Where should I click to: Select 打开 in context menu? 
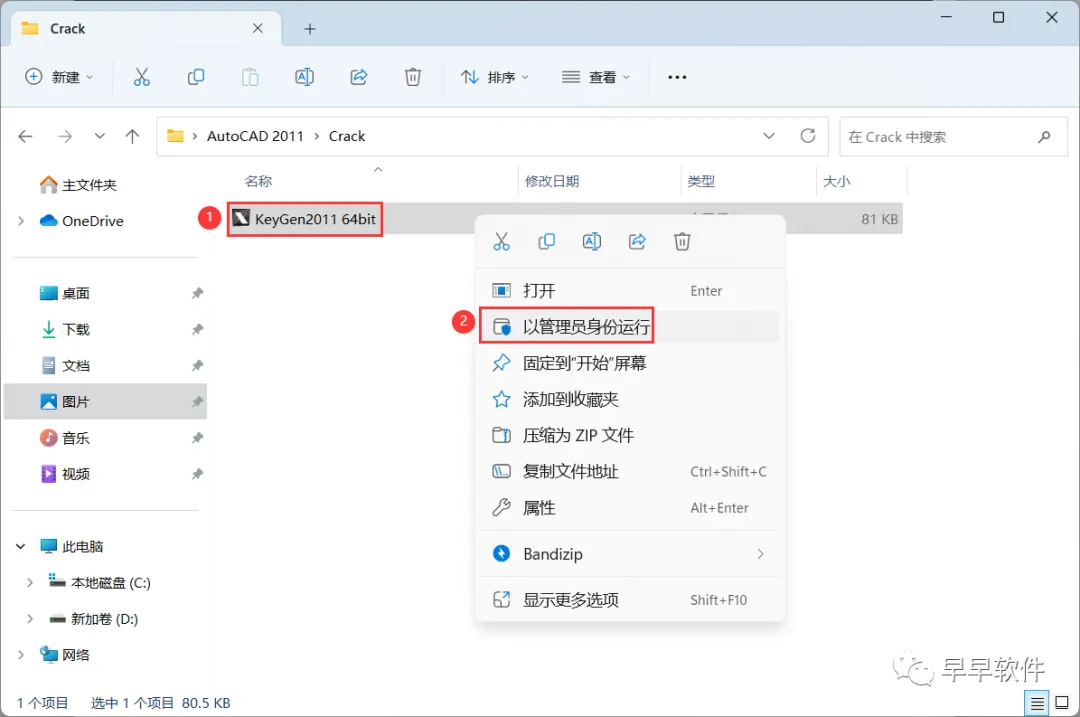630,291
